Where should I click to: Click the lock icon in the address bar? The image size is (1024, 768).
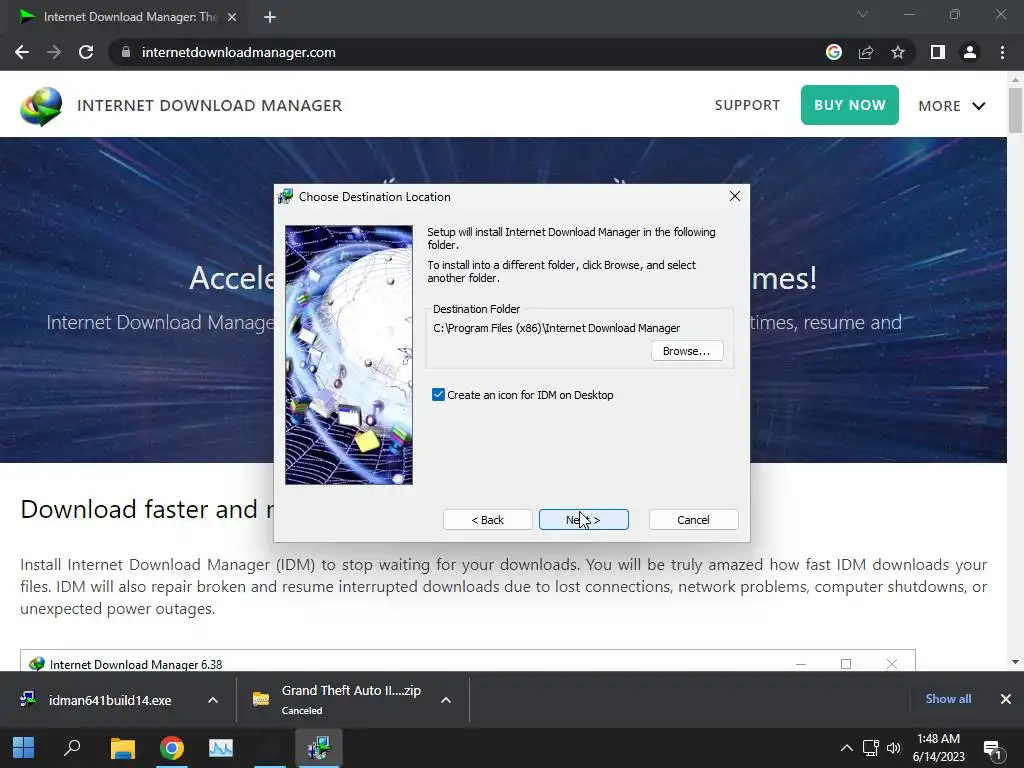[x=126, y=52]
